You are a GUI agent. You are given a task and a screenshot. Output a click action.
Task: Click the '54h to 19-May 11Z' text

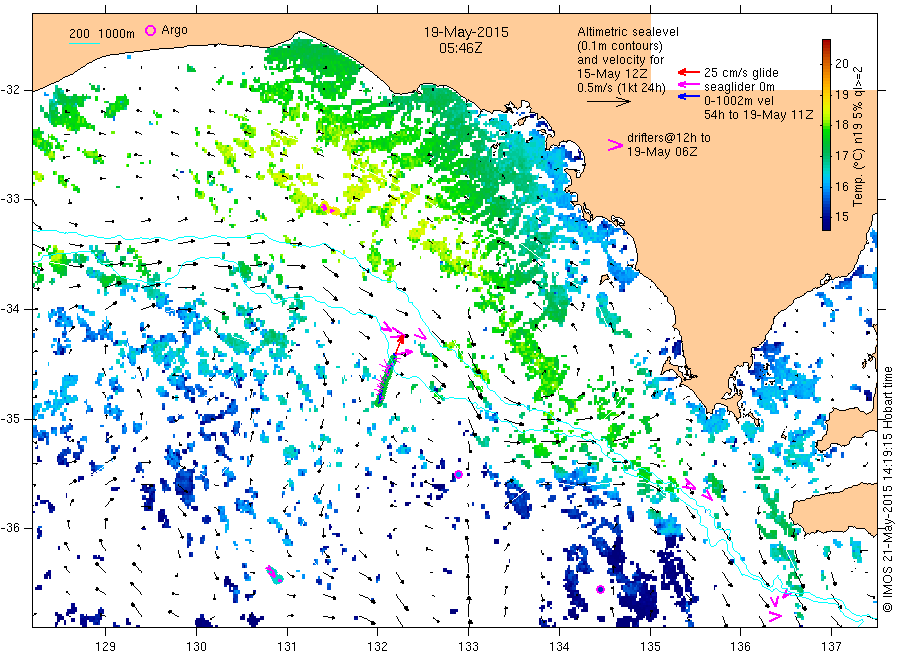pyautogui.click(x=759, y=115)
